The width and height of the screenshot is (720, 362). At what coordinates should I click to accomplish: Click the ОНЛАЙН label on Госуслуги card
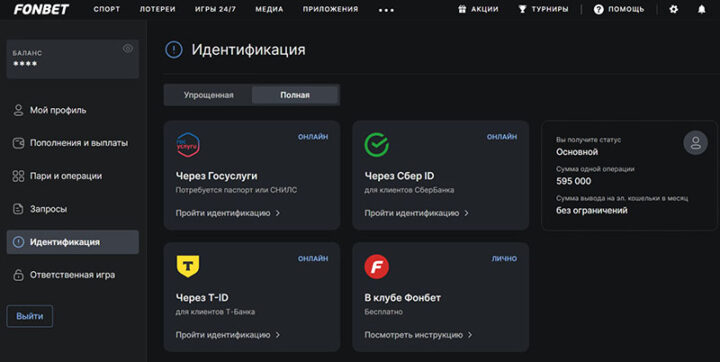313,137
